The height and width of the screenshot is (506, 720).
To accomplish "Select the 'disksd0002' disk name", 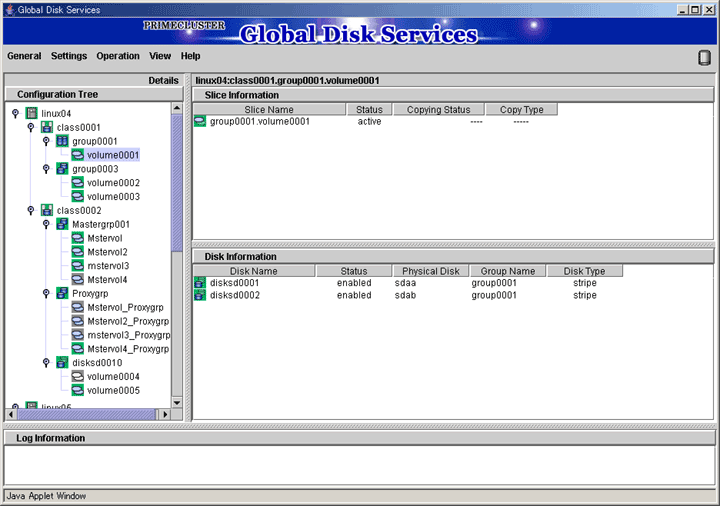I will click(x=235, y=295).
